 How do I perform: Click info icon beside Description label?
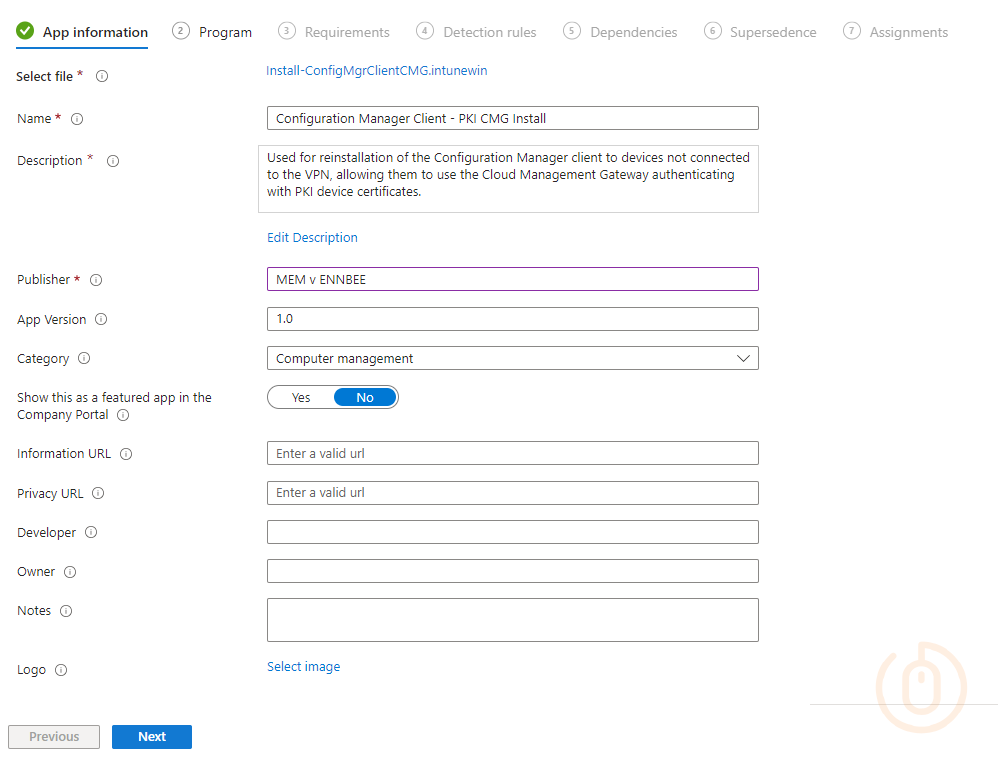point(113,161)
